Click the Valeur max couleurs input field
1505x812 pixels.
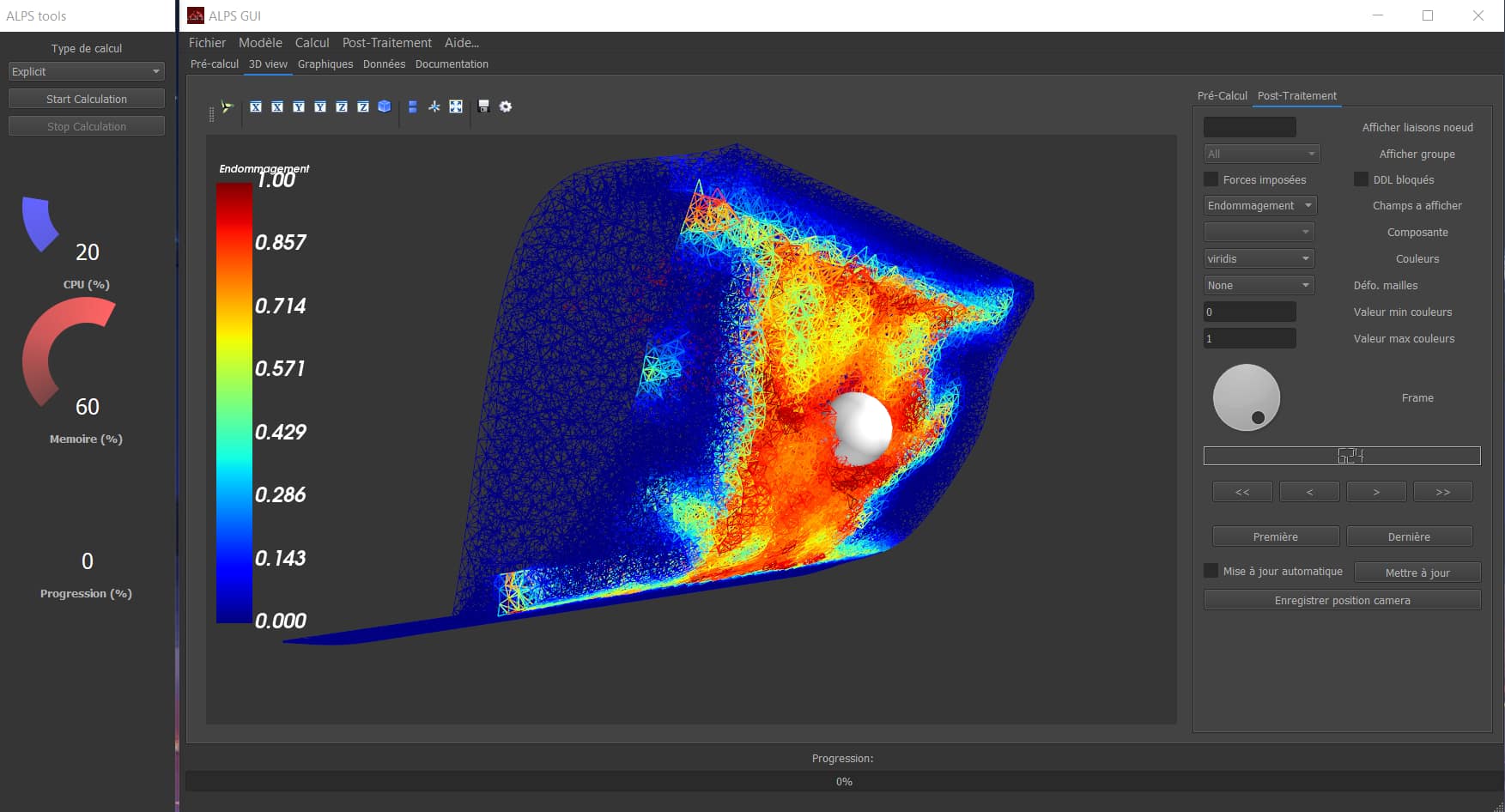pyautogui.click(x=1249, y=339)
